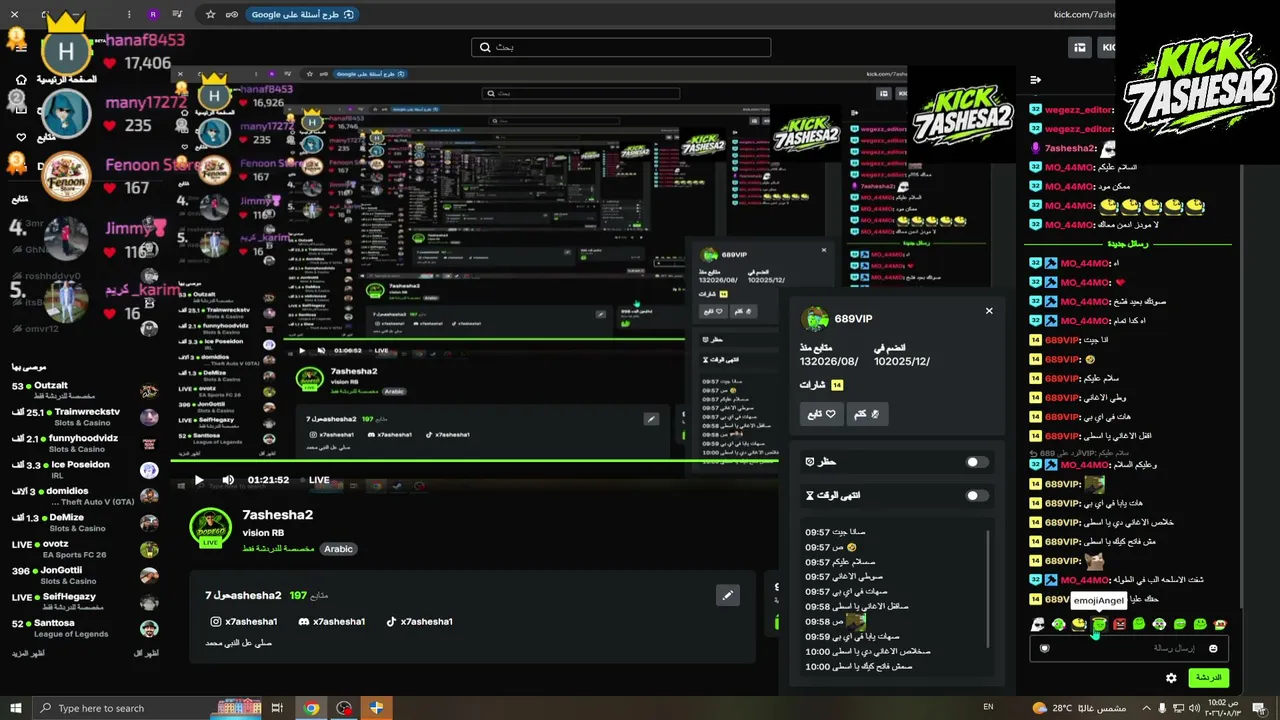
Task: Click the كتم mute button for 689VIP
Action: tap(868, 414)
